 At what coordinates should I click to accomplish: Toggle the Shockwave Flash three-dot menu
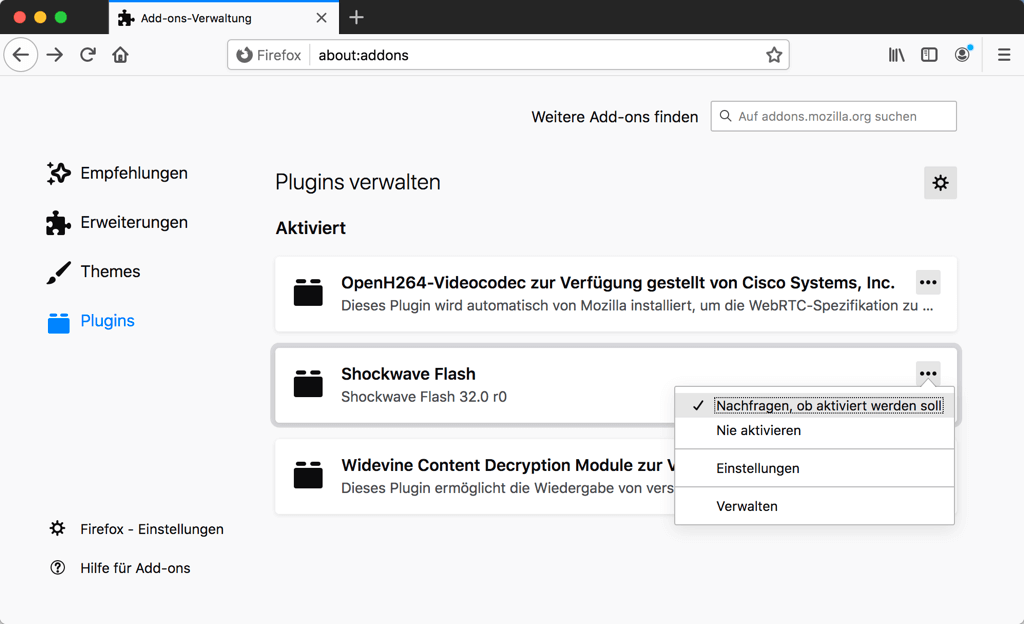[x=928, y=373]
